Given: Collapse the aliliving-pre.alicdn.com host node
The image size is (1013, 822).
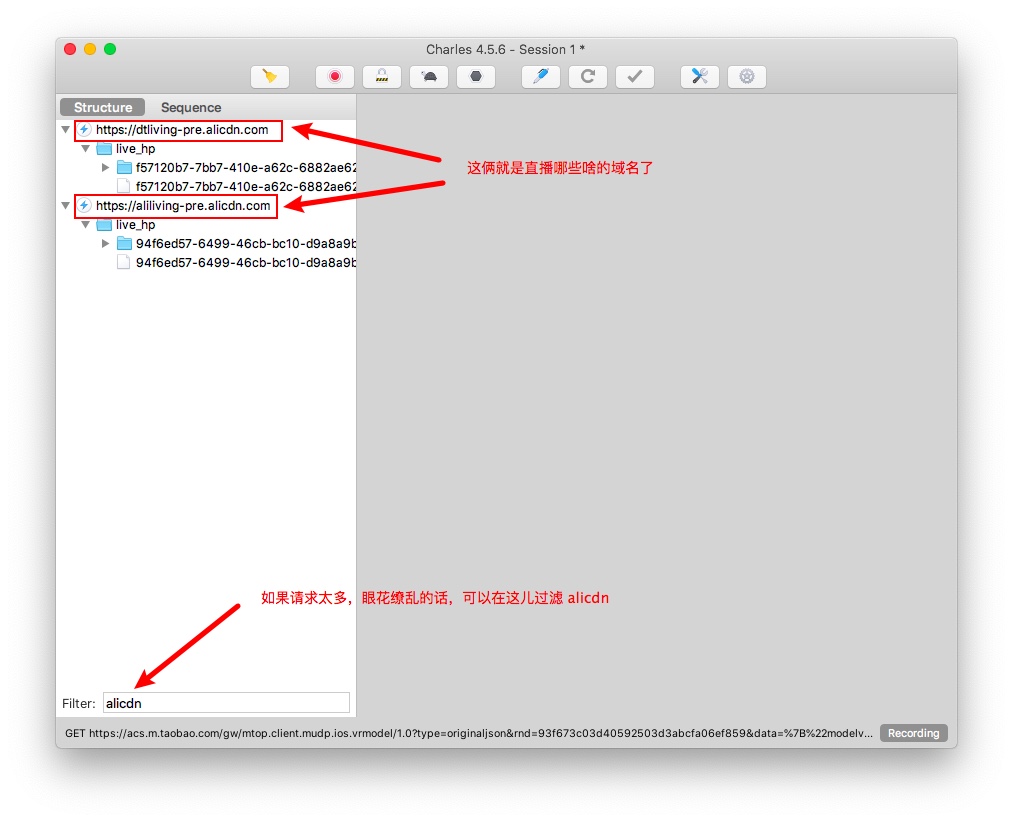Looking at the screenshot, I should pyautogui.click(x=66, y=206).
